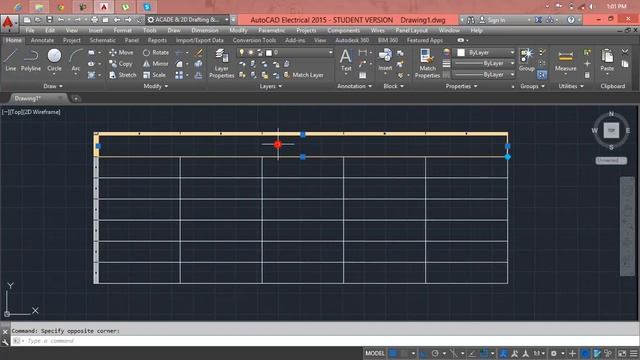Toggle clean screen icon in status bar
The image size is (640, 360).
[x=622, y=353]
